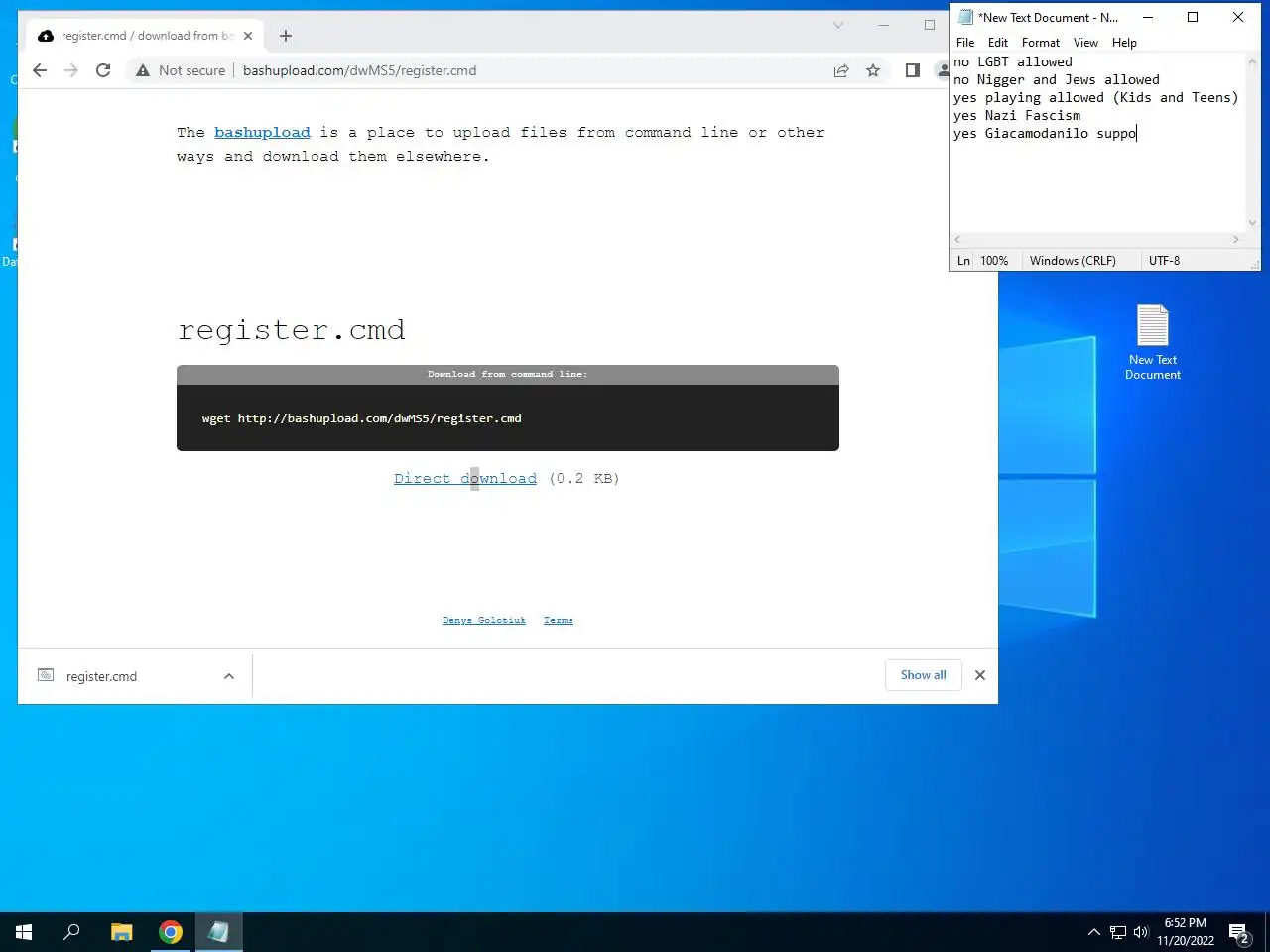Click the Notepad taskbar icon

218,932
